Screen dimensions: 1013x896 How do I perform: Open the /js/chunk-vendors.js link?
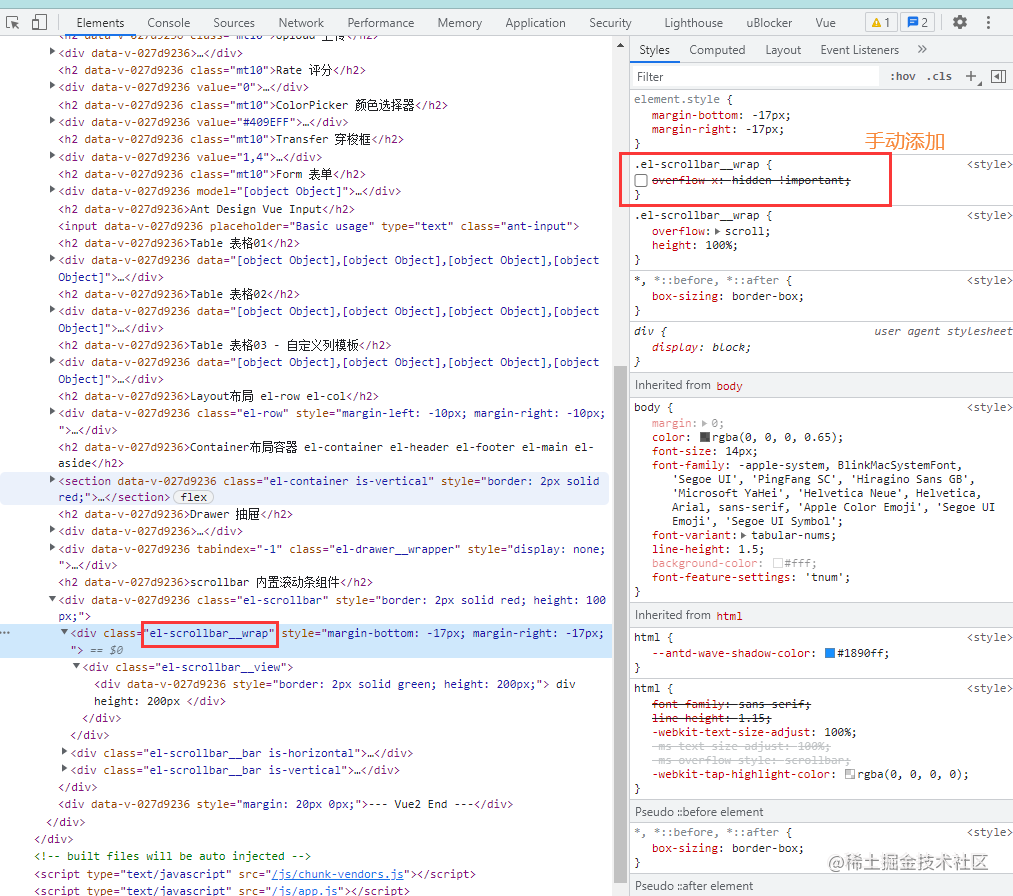coord(337,873)
